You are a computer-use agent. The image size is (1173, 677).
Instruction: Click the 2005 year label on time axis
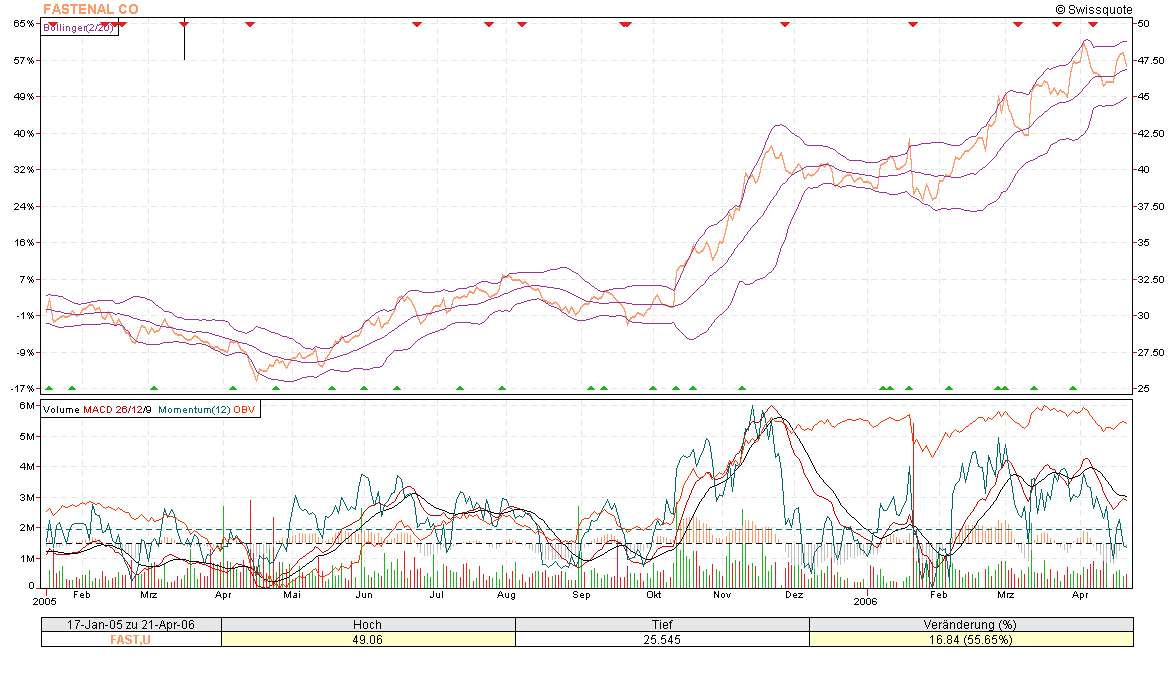[46, 600]
